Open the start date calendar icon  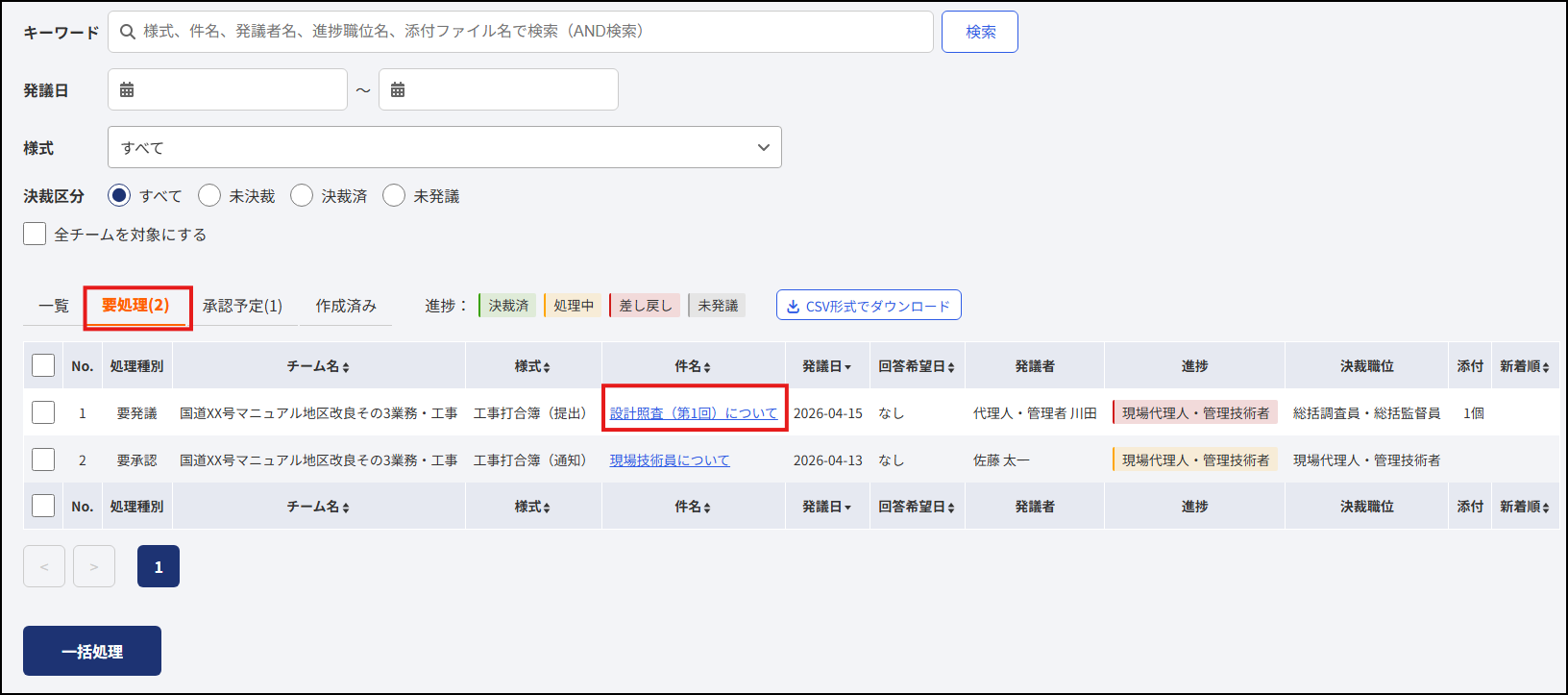tap(127, 89)
